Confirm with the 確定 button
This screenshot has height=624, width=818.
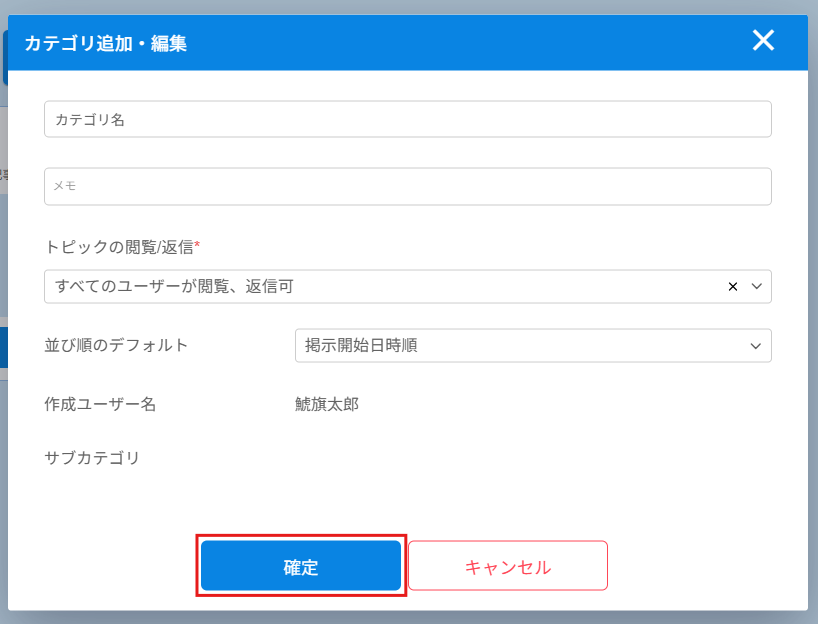click(301, 566)
